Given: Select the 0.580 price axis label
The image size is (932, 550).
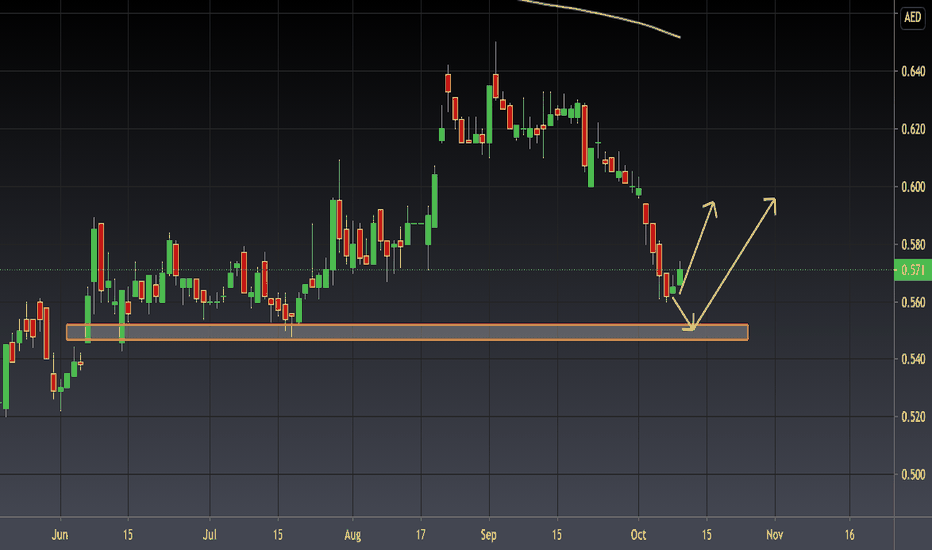Looking at the screenshot, I should click(913, 244).
